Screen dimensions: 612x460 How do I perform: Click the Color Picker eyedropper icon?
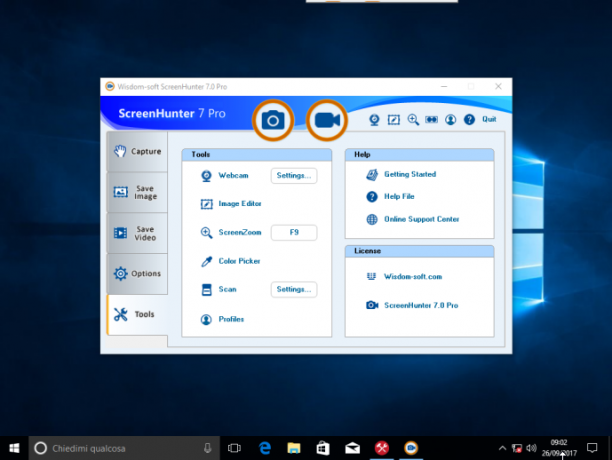pos(206,261)
